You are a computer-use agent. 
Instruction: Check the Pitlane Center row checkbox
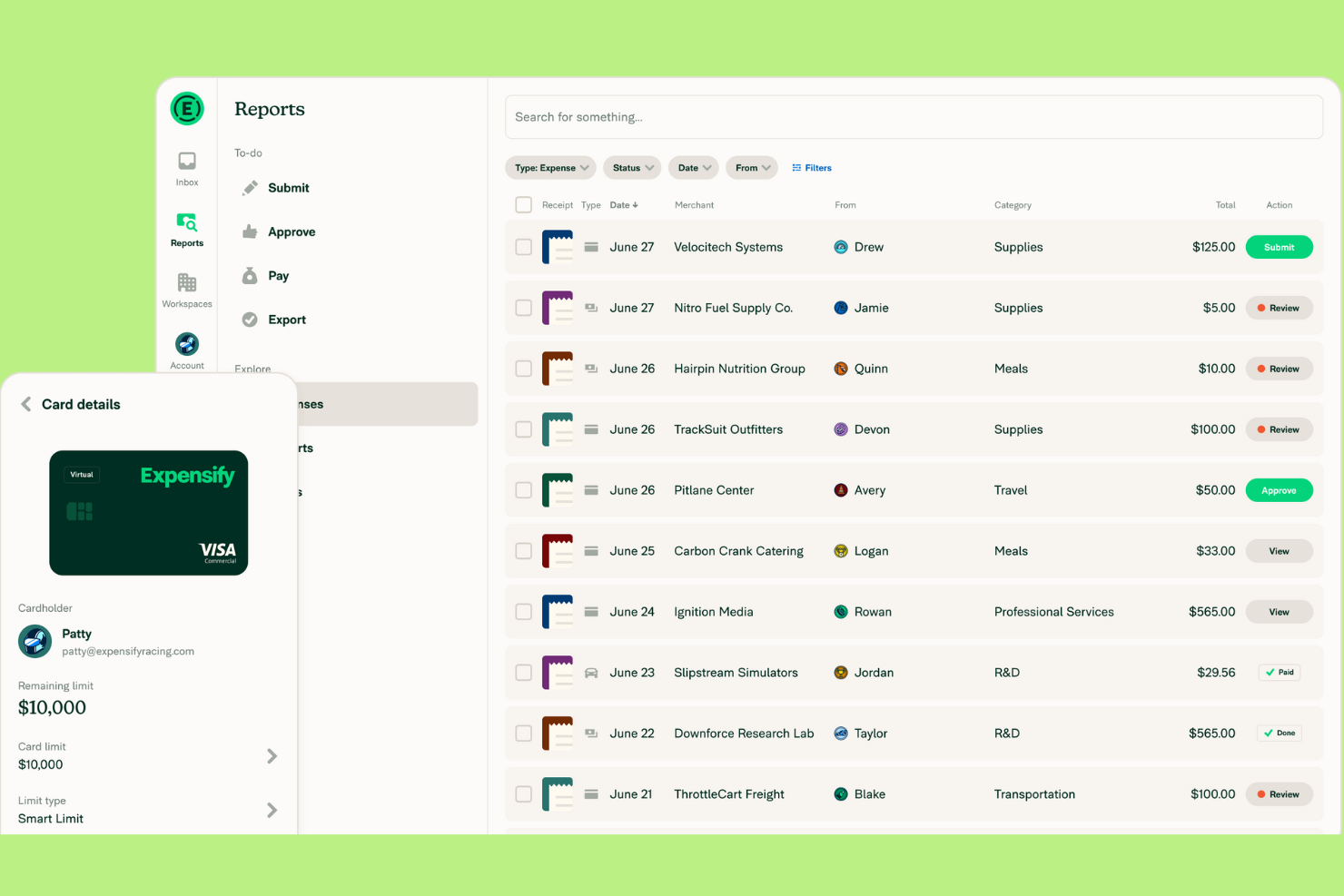tap(523, 489)
